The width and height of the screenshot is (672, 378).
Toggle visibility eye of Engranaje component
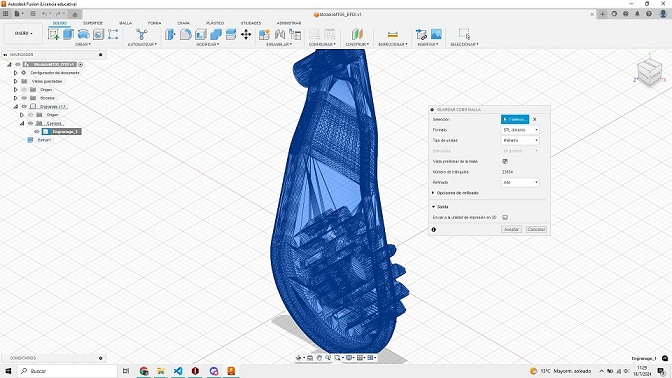24,106
